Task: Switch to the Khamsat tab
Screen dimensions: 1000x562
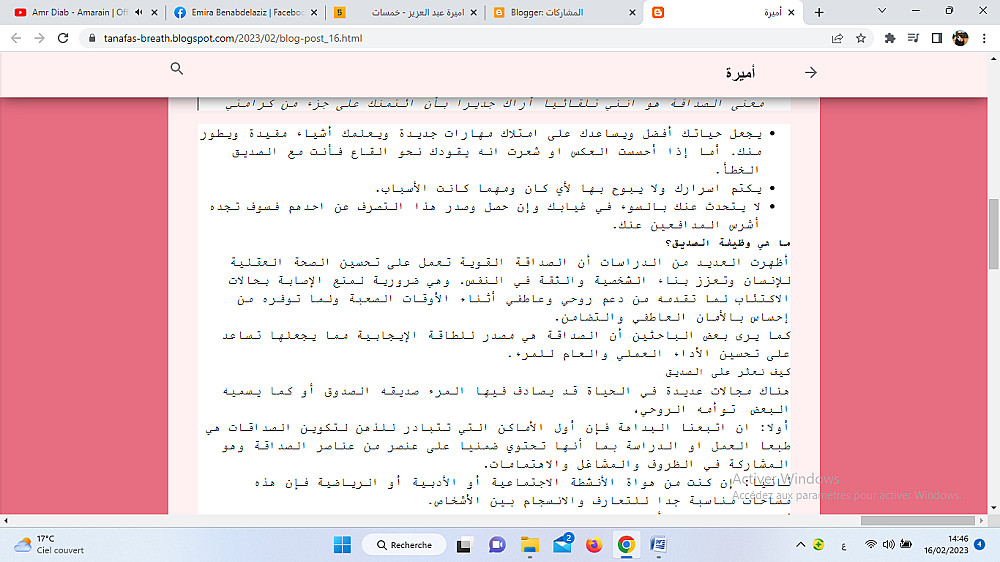Action: (406, 12)
